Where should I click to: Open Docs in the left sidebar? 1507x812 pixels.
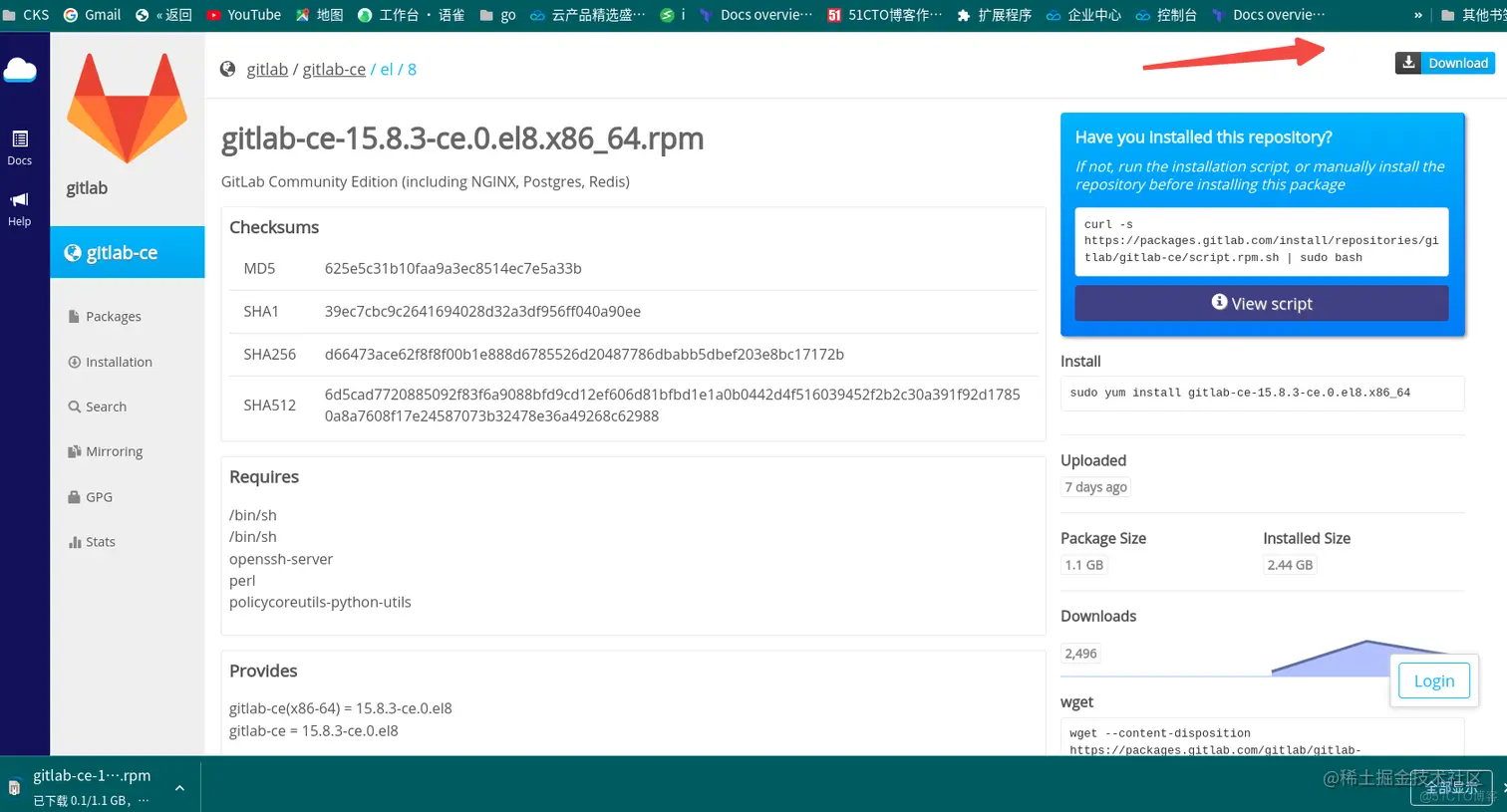pyautogui.click(x=20, y=147)
